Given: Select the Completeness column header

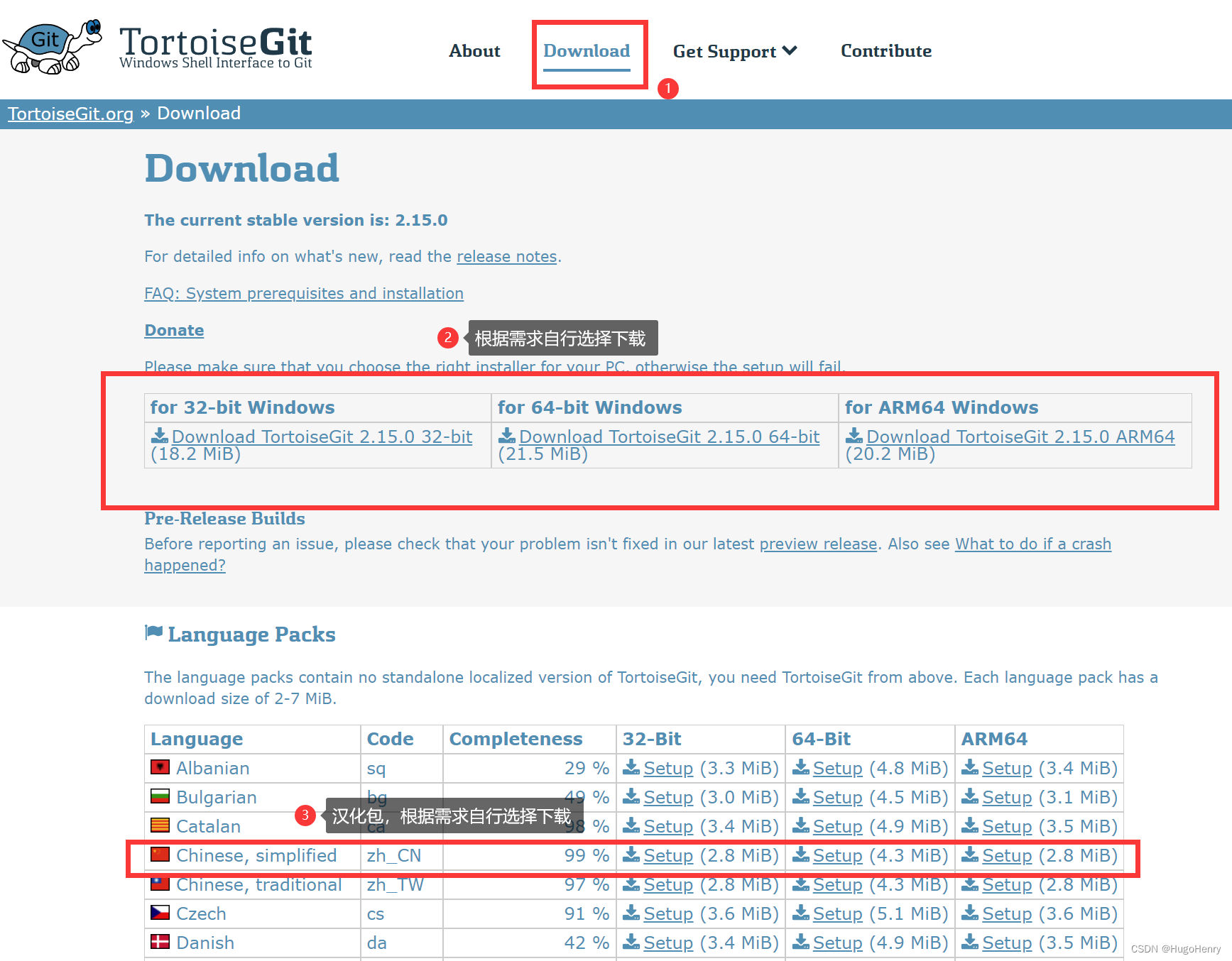Looking at the screenshot, I should (530, 739).
